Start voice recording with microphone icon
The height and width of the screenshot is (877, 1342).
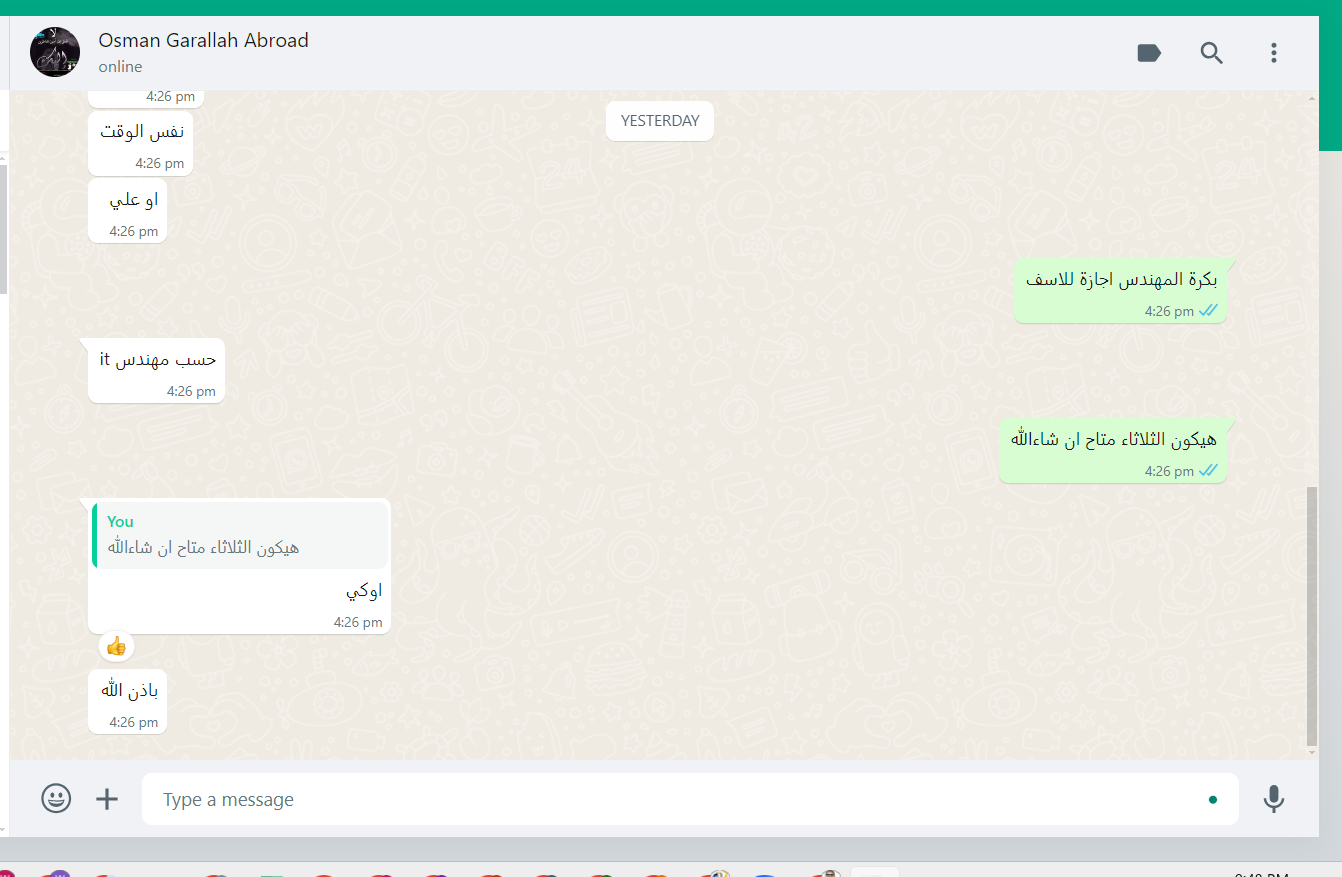[x=1273, y=798]
